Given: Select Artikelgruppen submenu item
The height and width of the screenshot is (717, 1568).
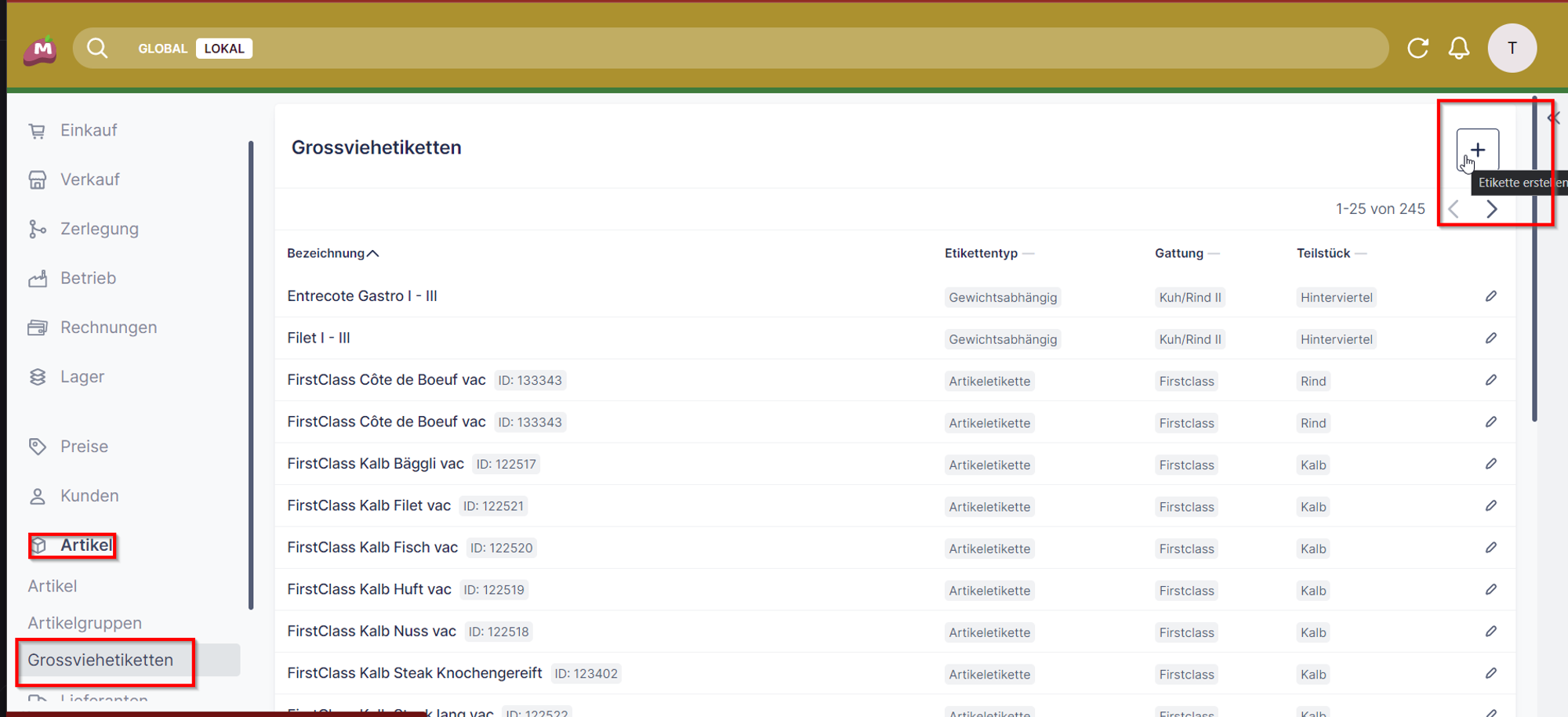Looking at the screenshot, I should tap(85, 623).
